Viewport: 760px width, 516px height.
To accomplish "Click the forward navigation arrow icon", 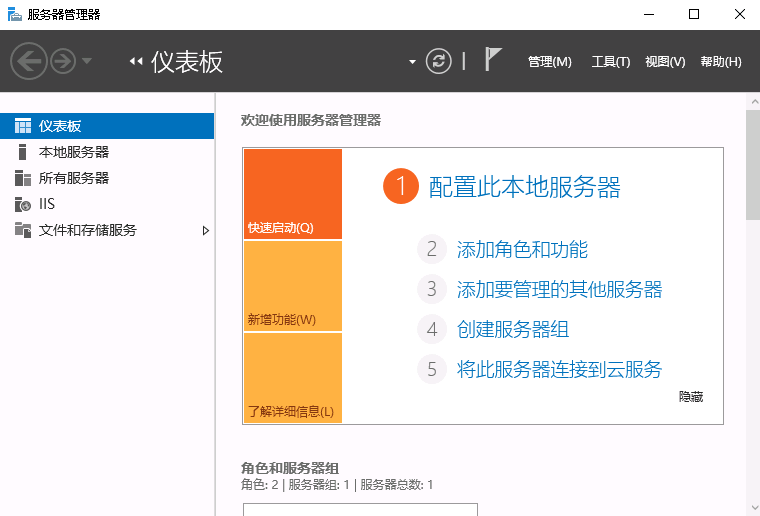I will 62,62.
